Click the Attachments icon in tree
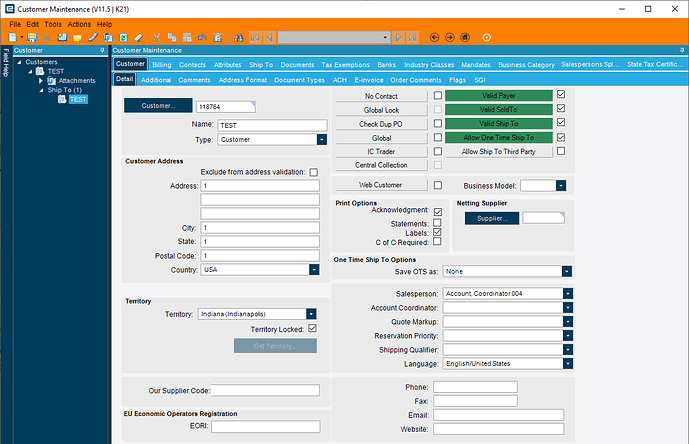Screen dimensions: 689x444 (52, 81)
